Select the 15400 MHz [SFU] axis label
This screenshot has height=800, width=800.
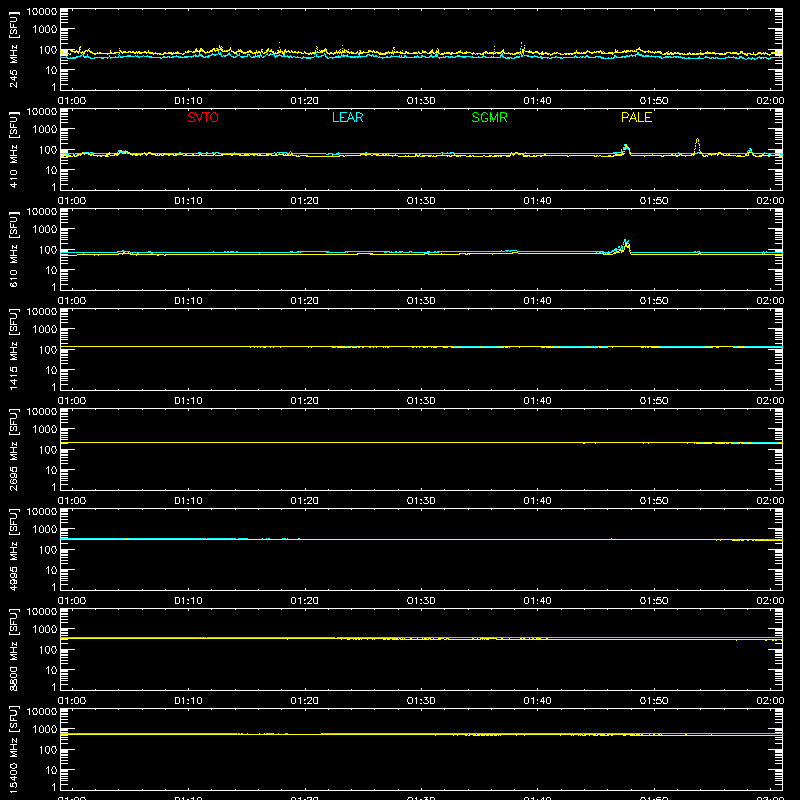(14, 749)
